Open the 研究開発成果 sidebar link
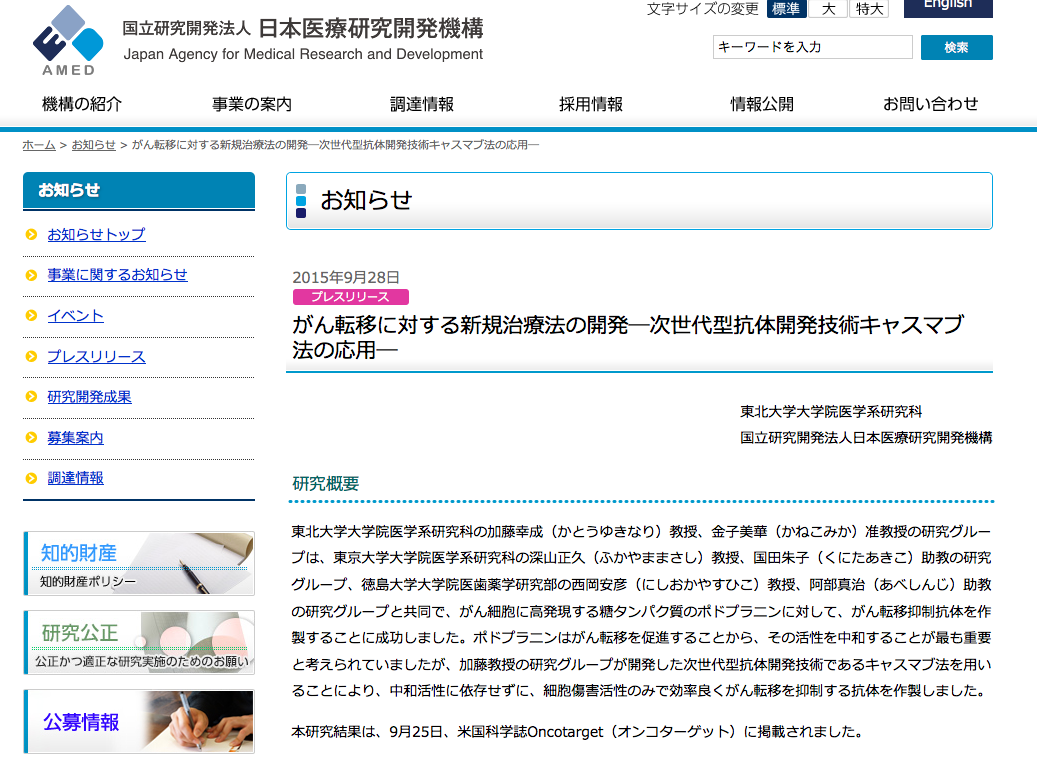1037x780 pixels. pyautogui.click(x=89, y=397)
